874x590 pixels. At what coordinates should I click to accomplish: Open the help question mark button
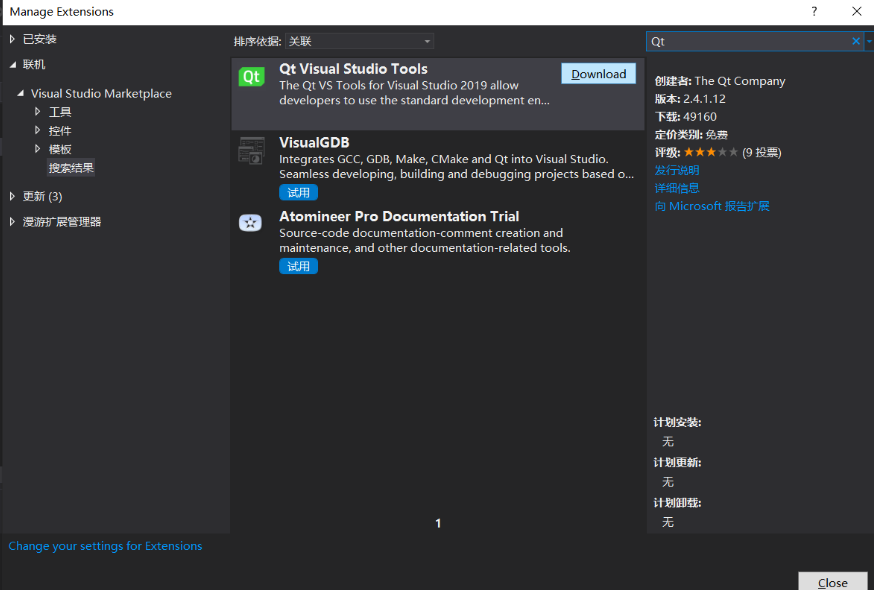point(814,11)
